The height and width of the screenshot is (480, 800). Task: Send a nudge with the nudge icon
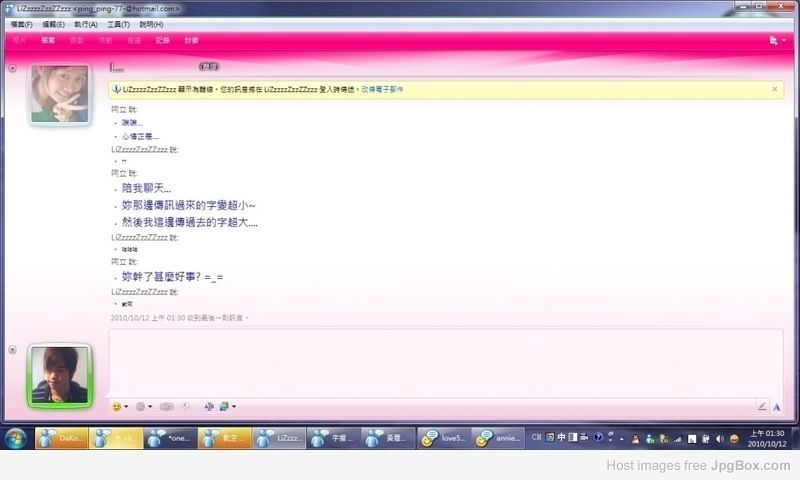coord(167,407)
